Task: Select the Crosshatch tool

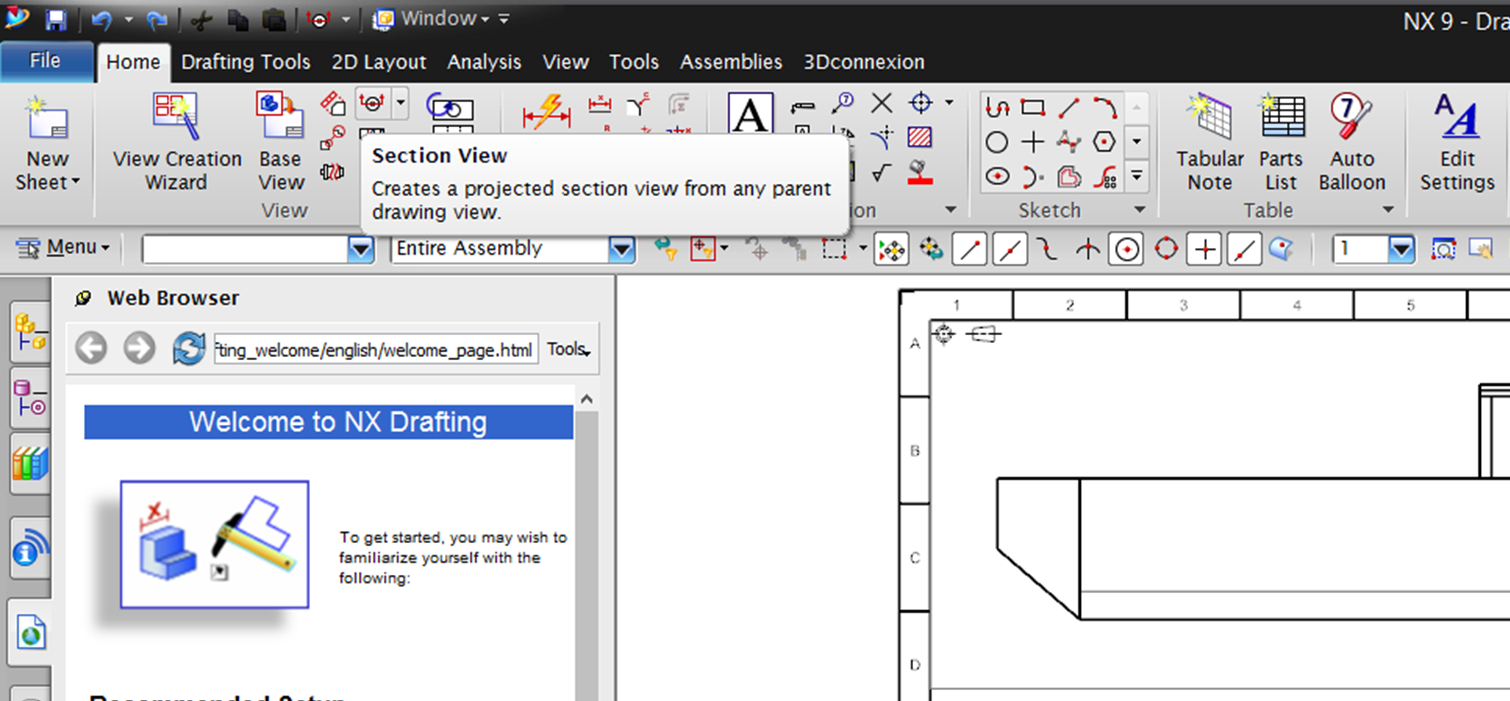Action: pyautogui.click(x=920, y=137)
